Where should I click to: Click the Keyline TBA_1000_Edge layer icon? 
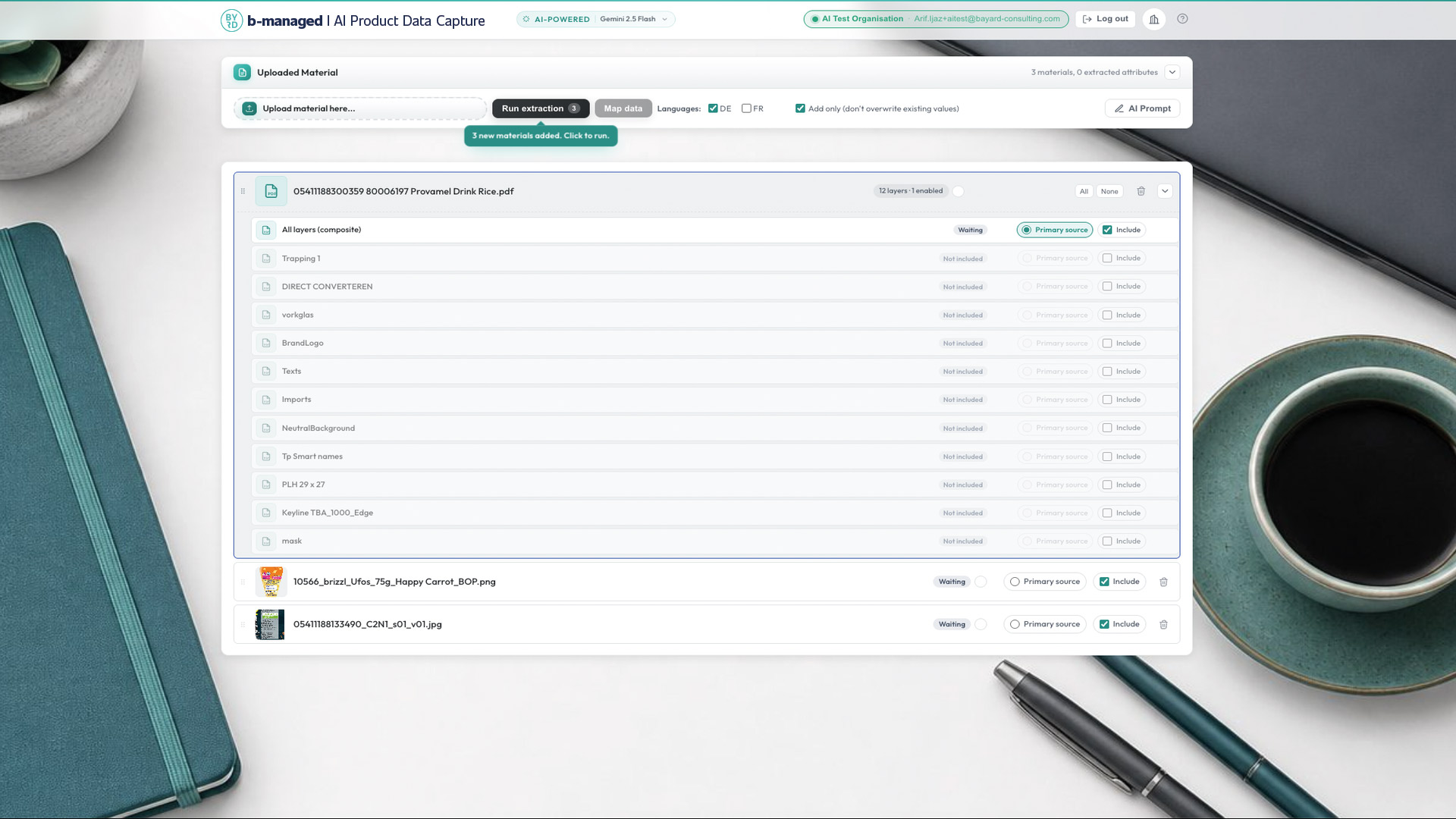266,513
